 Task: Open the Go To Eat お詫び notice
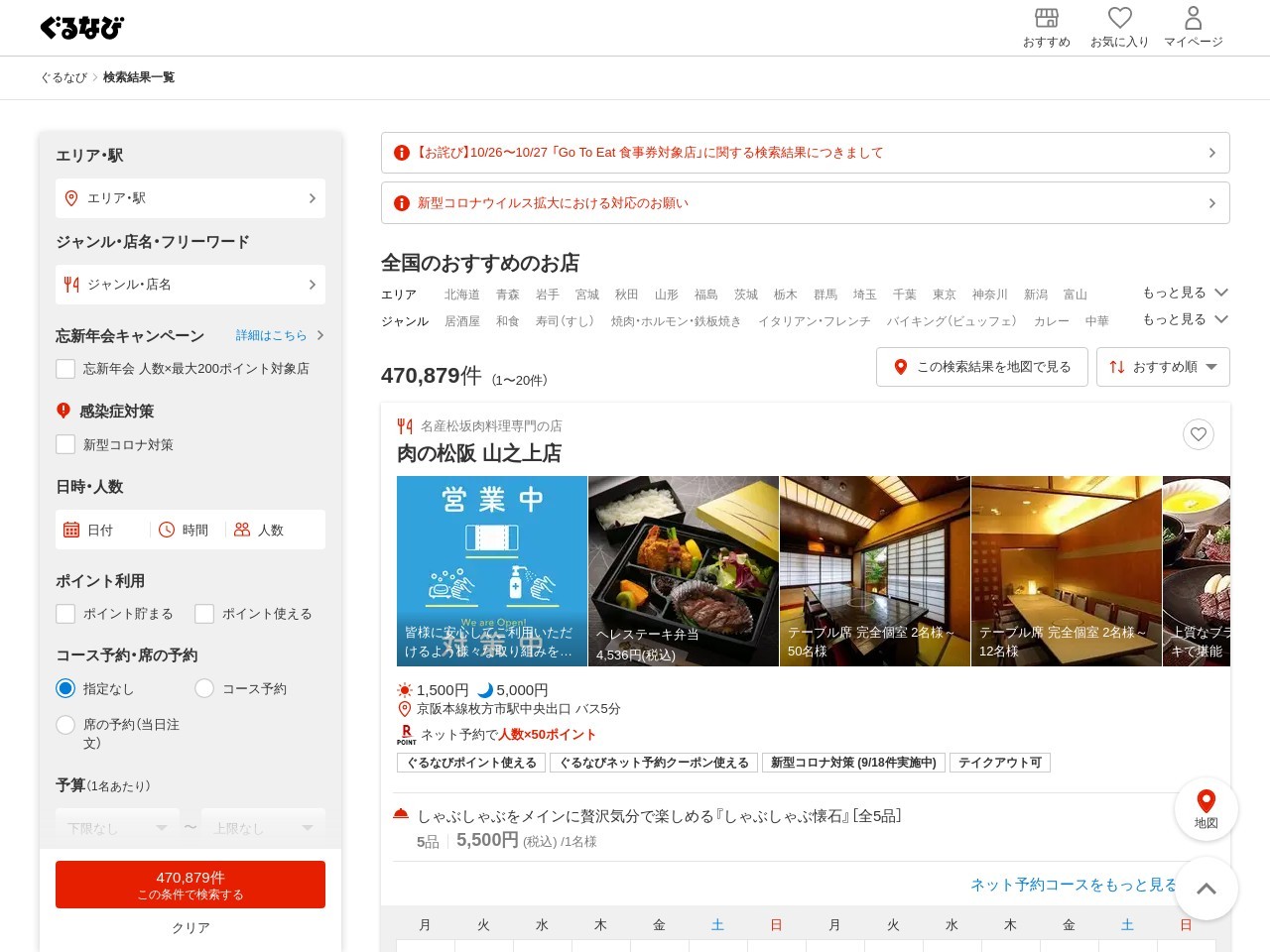806,153
